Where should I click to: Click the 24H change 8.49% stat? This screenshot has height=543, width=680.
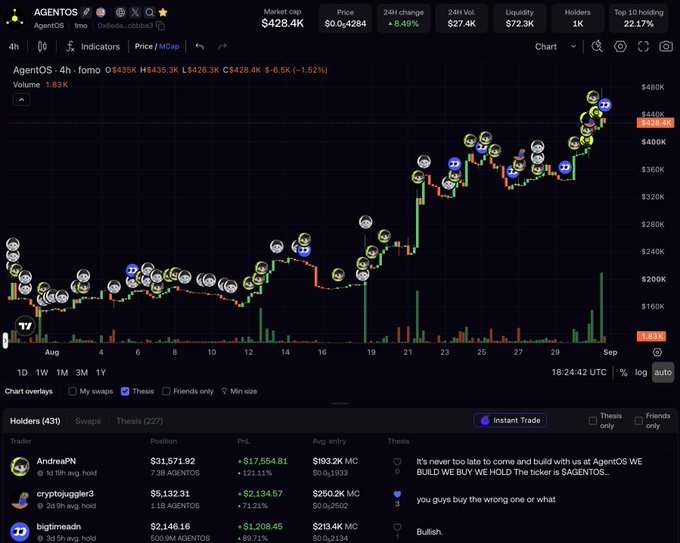[x=403, y=18]
